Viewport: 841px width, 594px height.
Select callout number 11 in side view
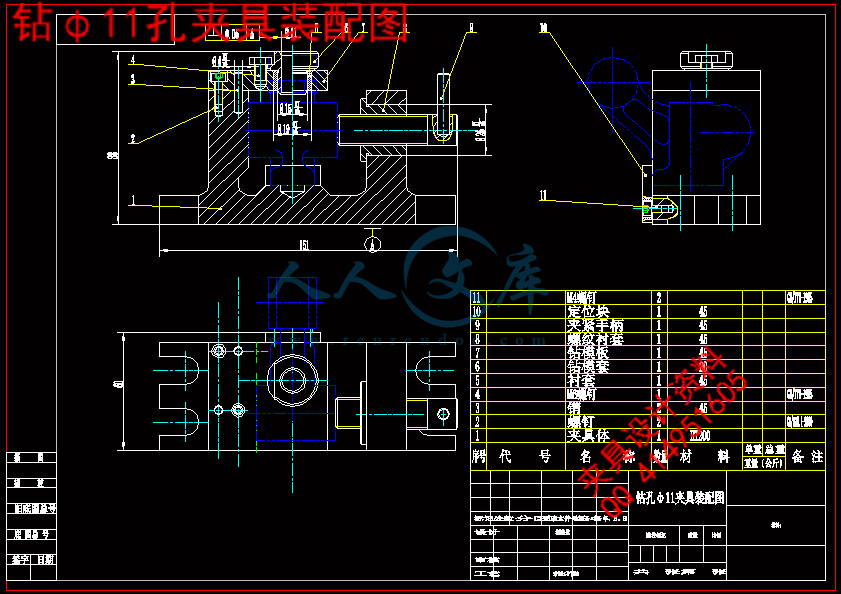click(x=543, y=195)
